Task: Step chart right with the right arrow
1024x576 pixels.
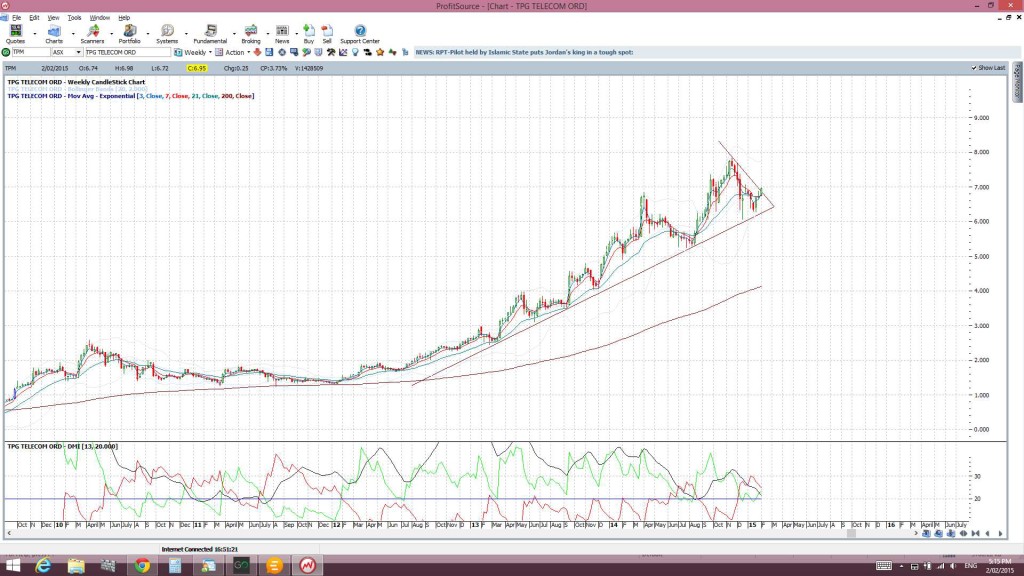Action: click(x=1000, y=534)
